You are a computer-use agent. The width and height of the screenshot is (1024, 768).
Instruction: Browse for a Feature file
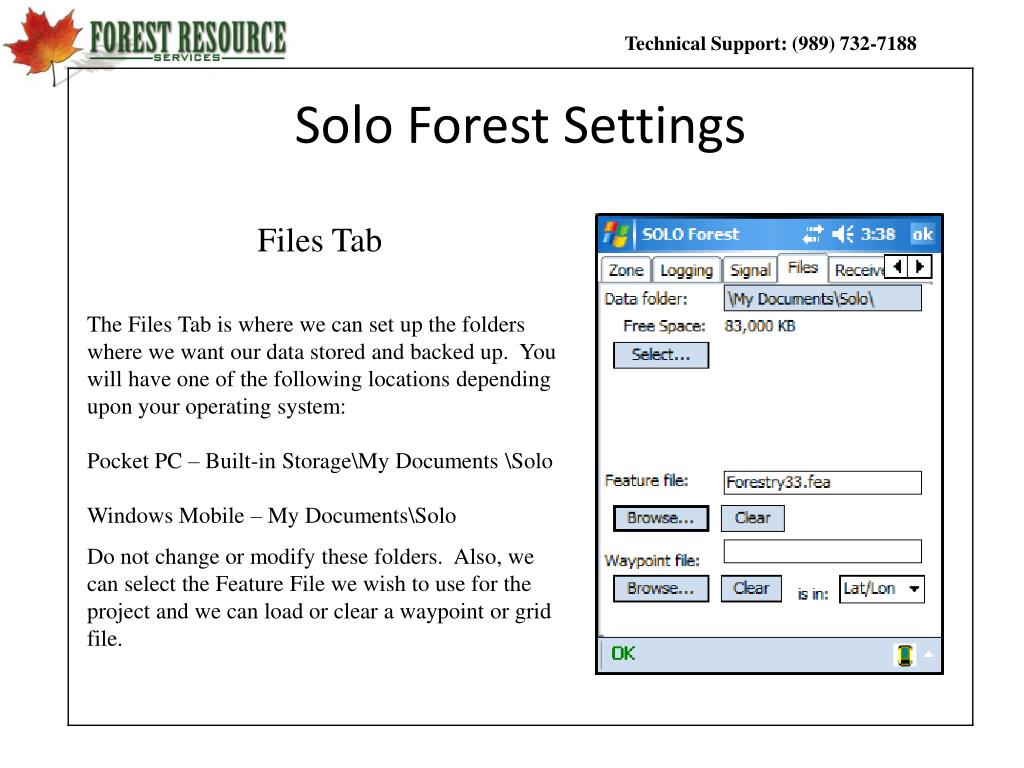[x=660, y=518]
